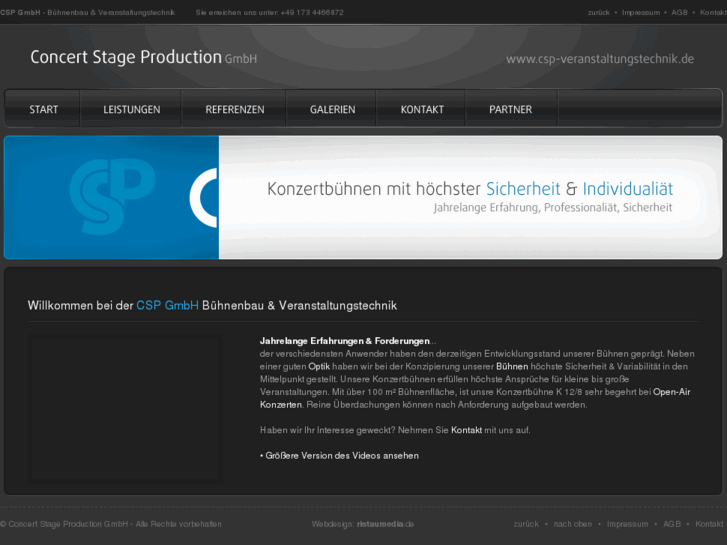
Task: Open AGB link in the top bar
Action: pos(679,13)
